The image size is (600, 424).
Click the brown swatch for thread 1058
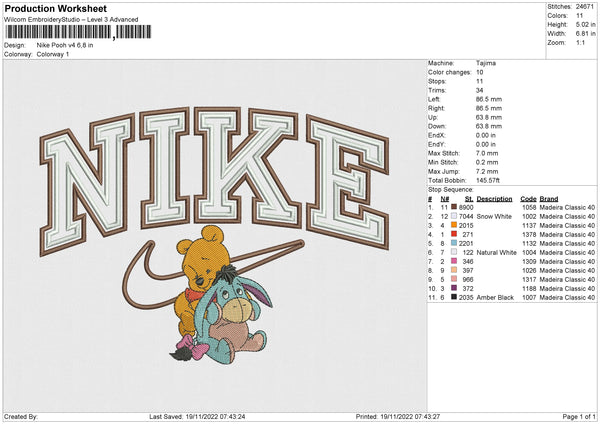(x=454, y=207)
